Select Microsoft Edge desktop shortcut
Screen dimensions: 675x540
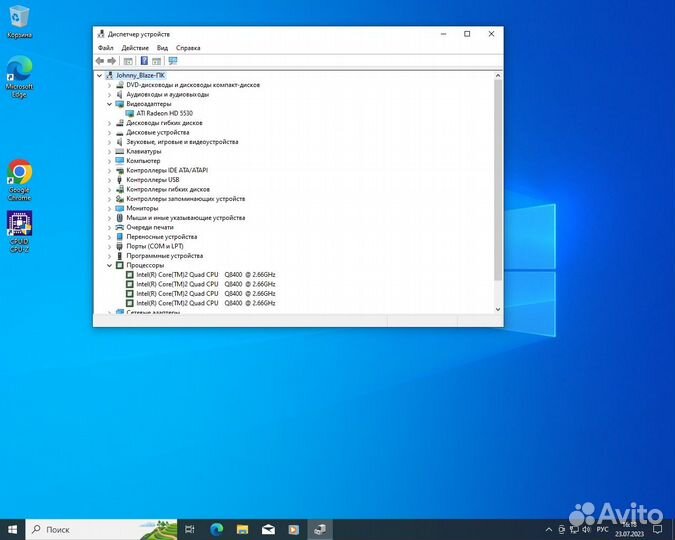pos(19,77)
